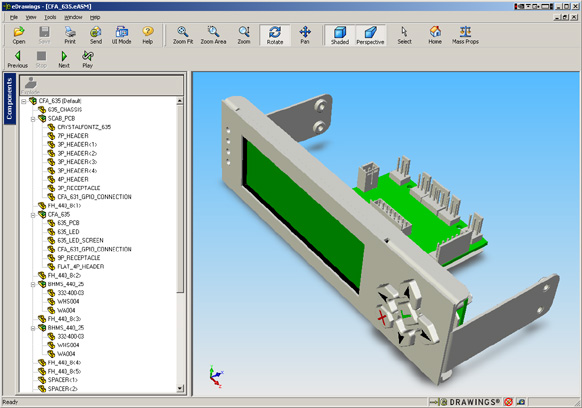The width and height of the screenshot is (582, 408).
Task: Select FH_440_8<1> component
Action: tap(64, 206)
